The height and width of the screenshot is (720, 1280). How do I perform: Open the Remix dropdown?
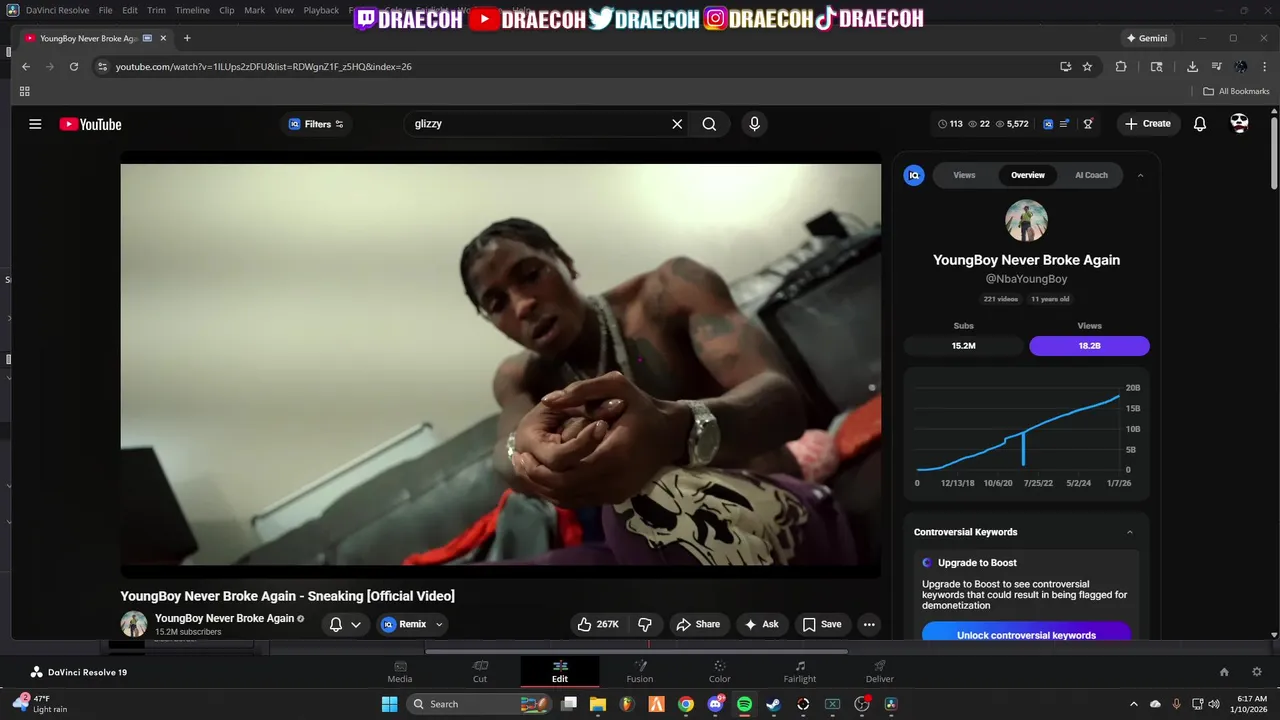point(412,624)
